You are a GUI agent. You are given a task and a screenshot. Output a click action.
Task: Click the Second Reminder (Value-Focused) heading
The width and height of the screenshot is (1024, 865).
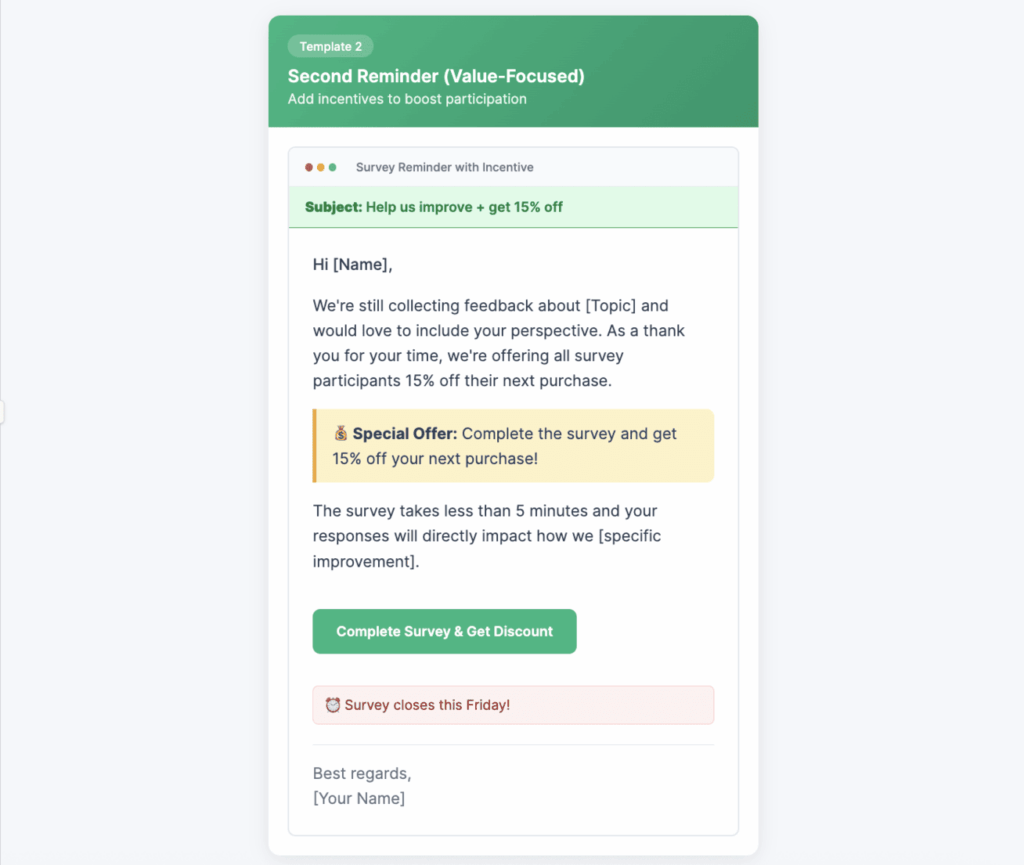(436, 76)
